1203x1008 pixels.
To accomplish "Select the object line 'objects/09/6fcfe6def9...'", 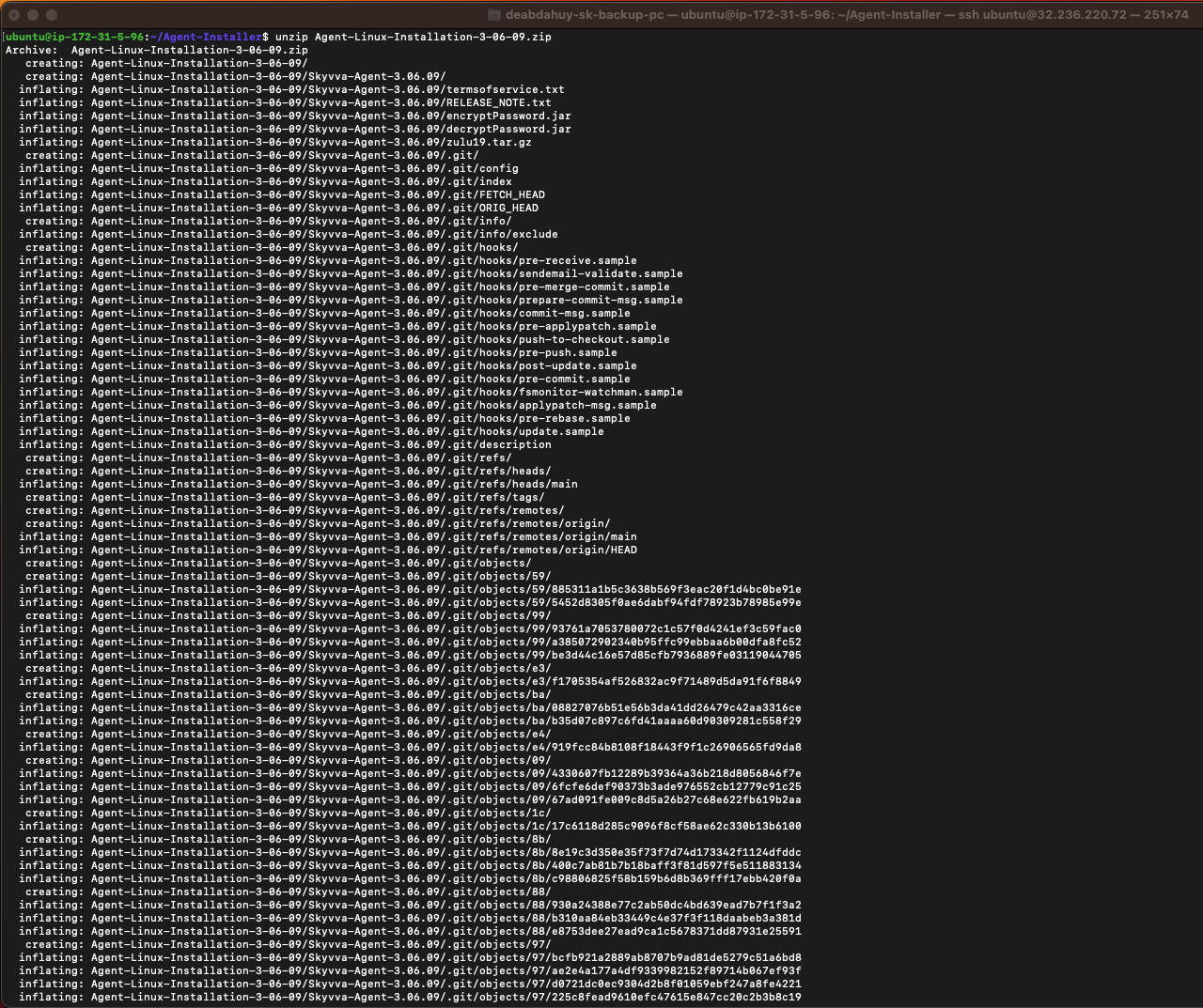I will tap(410, 786).
